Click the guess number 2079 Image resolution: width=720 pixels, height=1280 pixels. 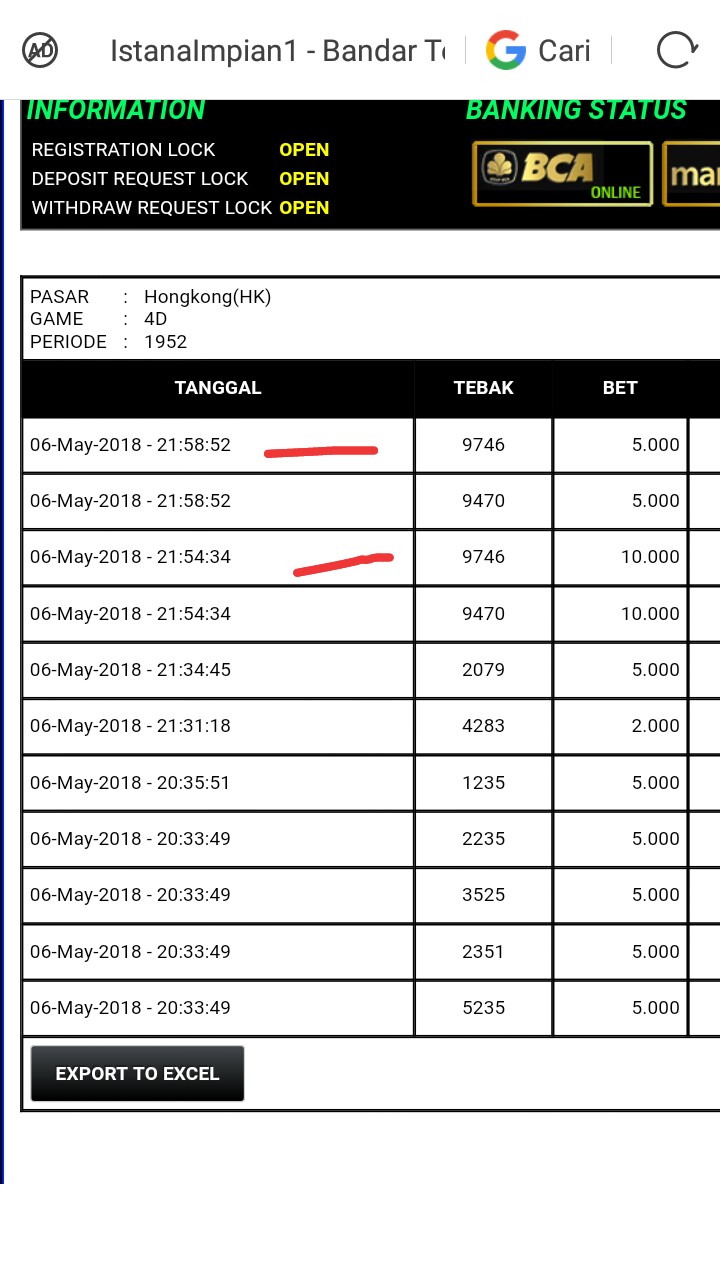click(x=483, y=670)
